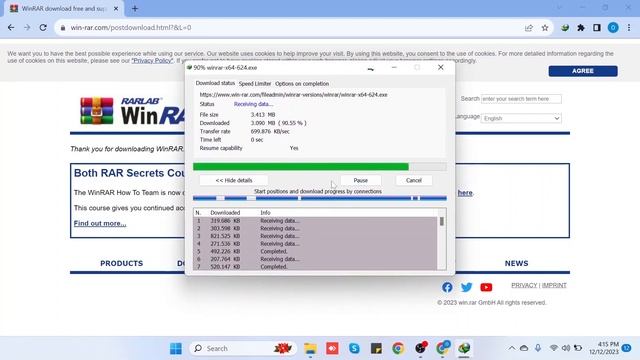The width and height of the screenshot is (640, 360).
Task: Show hidden system tray icons
Action: coord(511,348)
